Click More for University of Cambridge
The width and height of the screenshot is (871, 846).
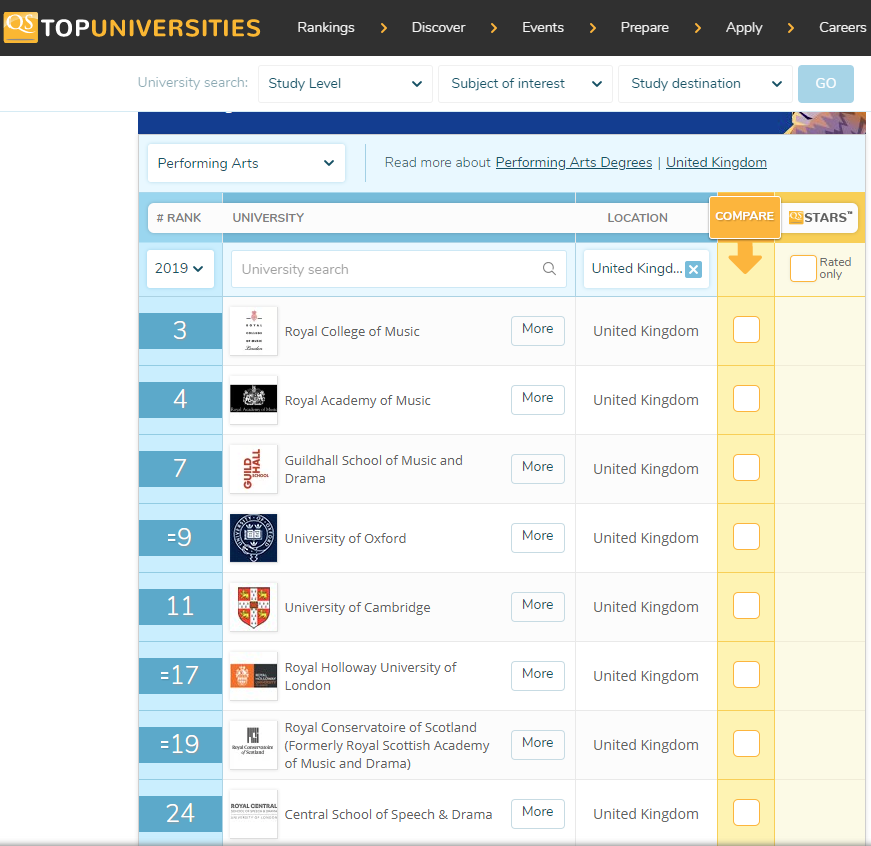click(538, 606)
